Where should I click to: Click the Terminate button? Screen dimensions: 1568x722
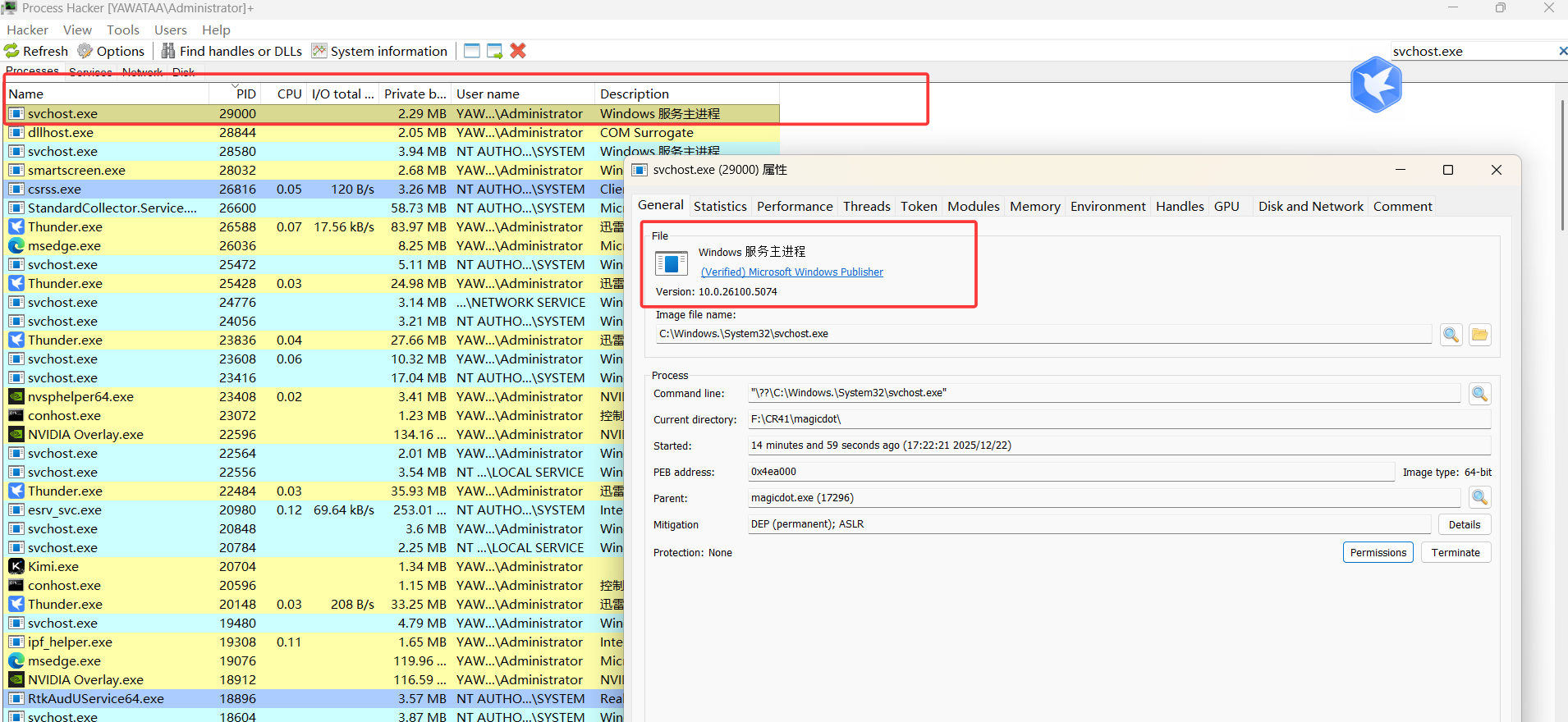(x=1456, y=552)
